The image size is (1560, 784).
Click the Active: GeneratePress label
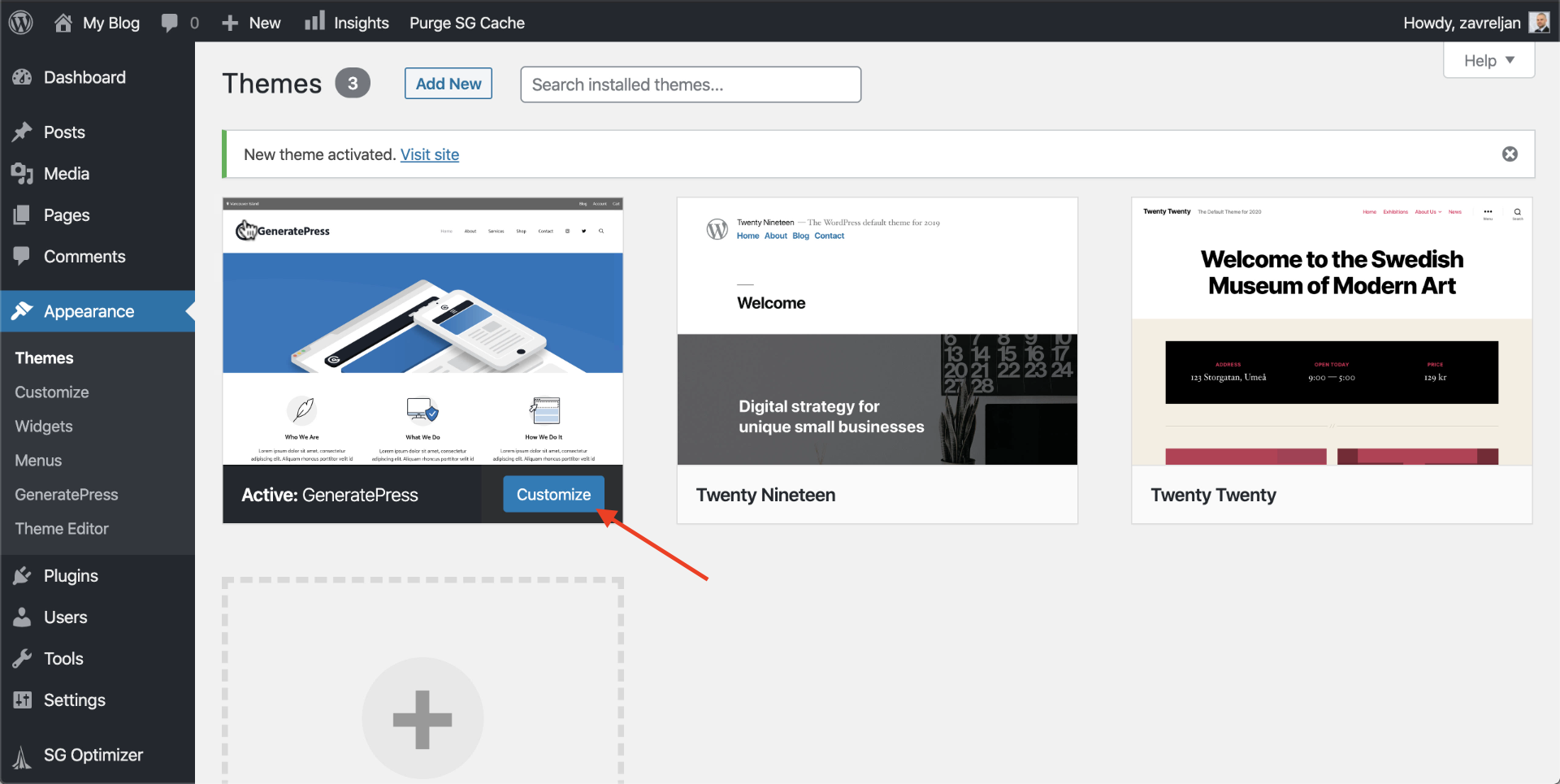coord(330,495)
